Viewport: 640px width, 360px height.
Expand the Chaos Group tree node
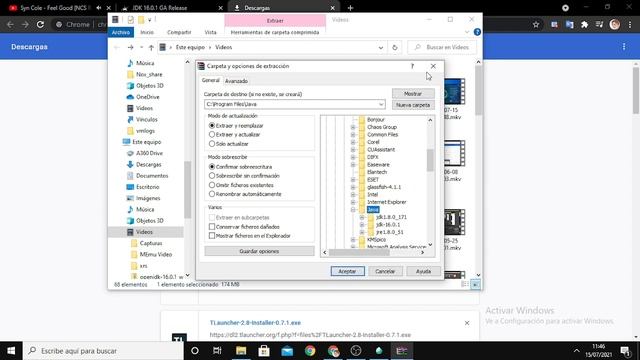(x=353, y=127)
